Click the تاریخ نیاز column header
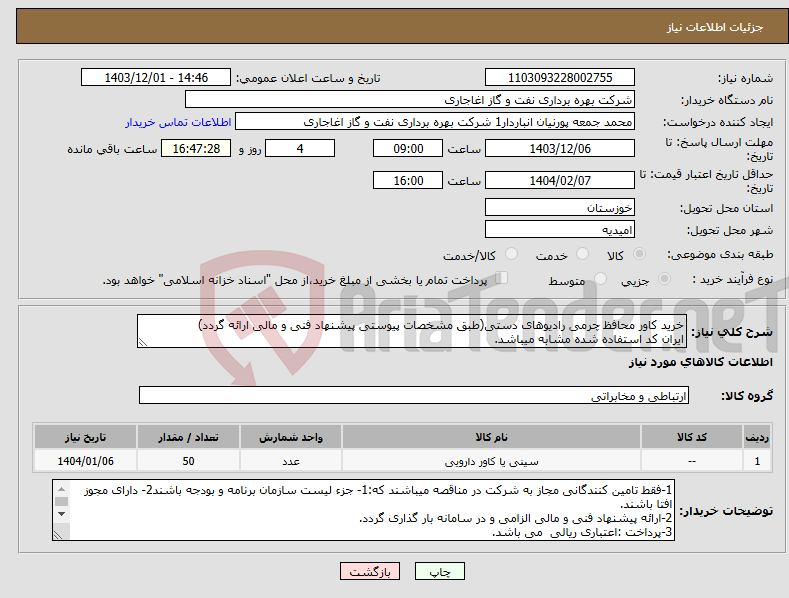The image size is (789, 598). 86,437
